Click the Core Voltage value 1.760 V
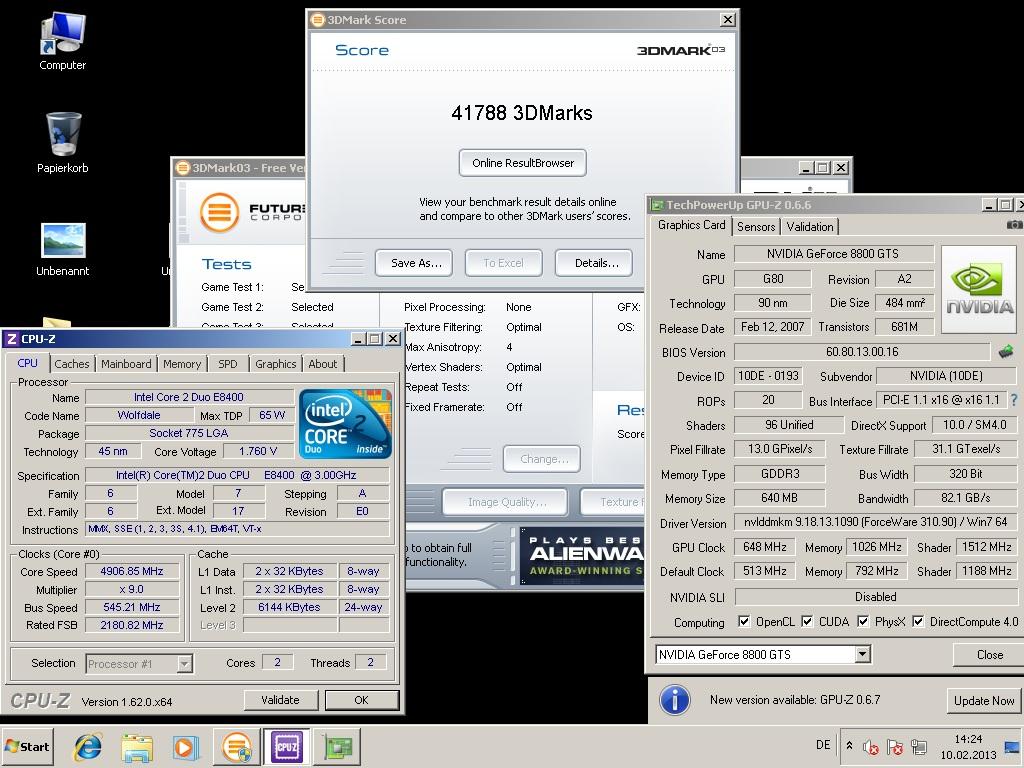 click(257, 451)
